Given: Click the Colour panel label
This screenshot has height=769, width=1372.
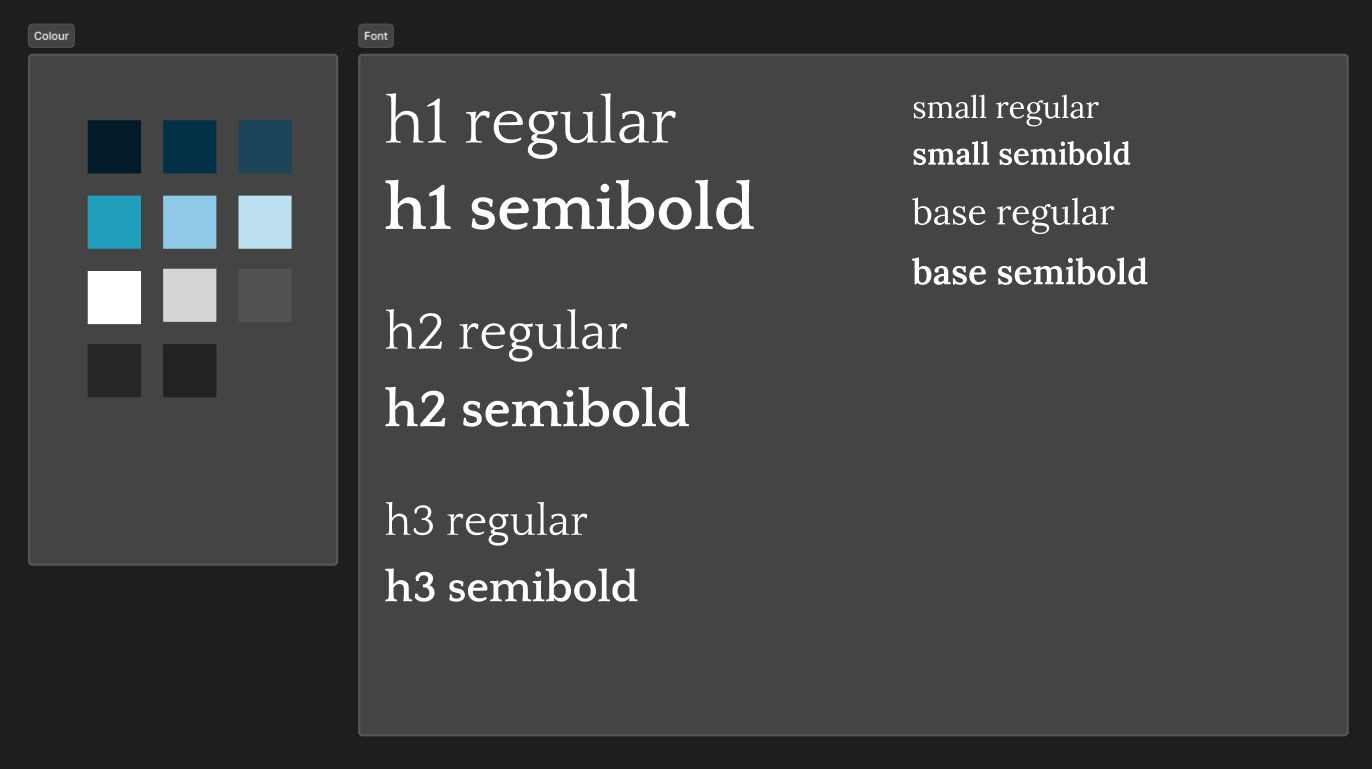Looking at the screenshot, I should [51, 35].
